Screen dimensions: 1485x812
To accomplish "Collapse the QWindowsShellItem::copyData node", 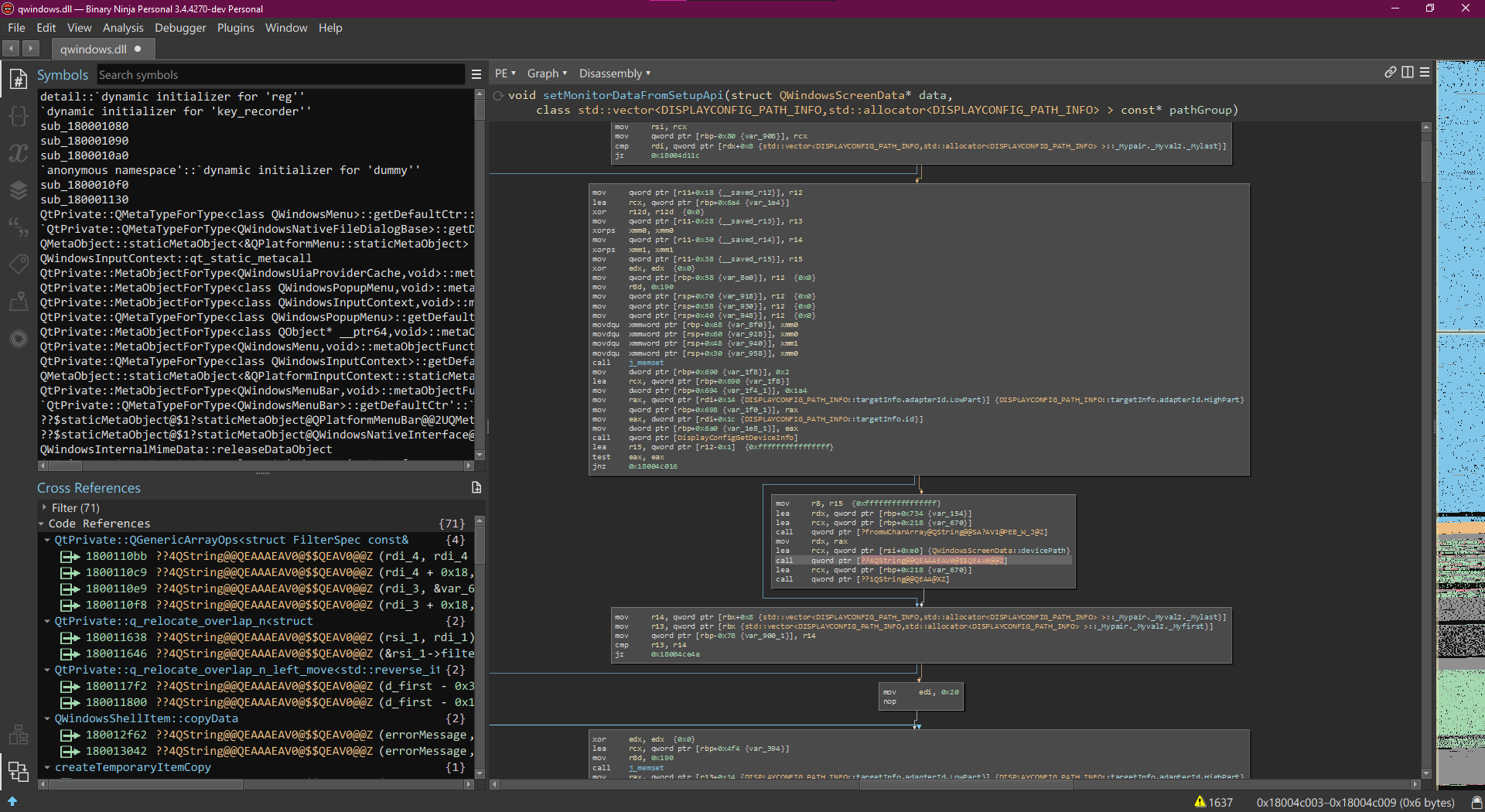I will click(47, 719).
